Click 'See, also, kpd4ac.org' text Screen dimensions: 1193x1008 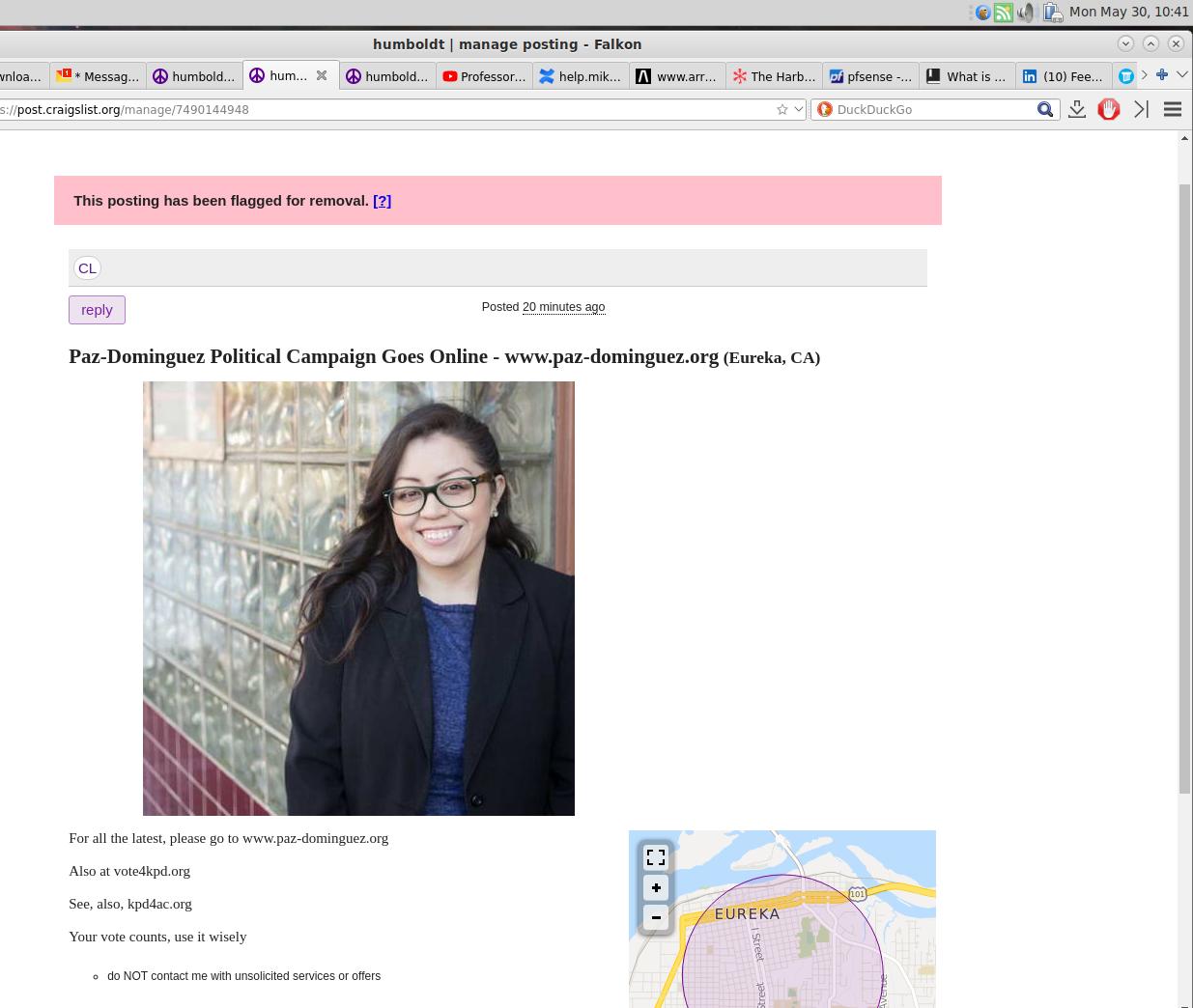point(130,904)
